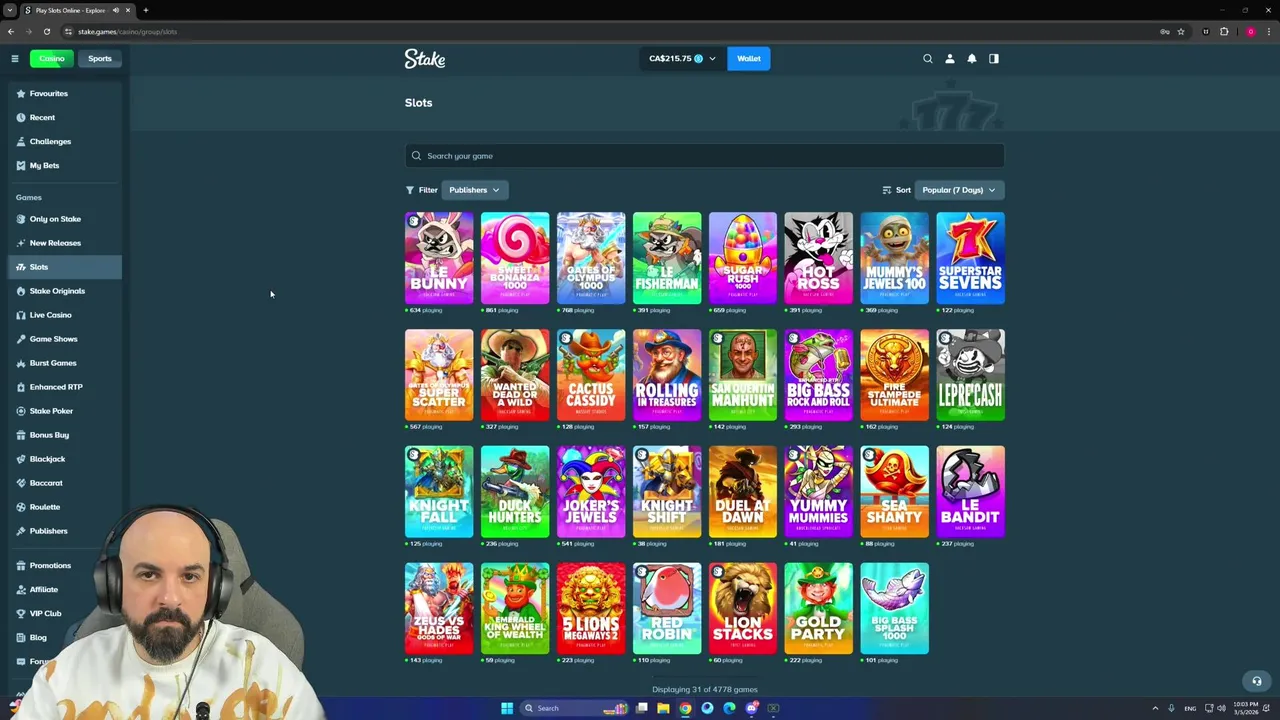Open Gates of Olympus 1000 thumbnail
This screenshot has height=720, width=1280.
[x=591, y=258]
